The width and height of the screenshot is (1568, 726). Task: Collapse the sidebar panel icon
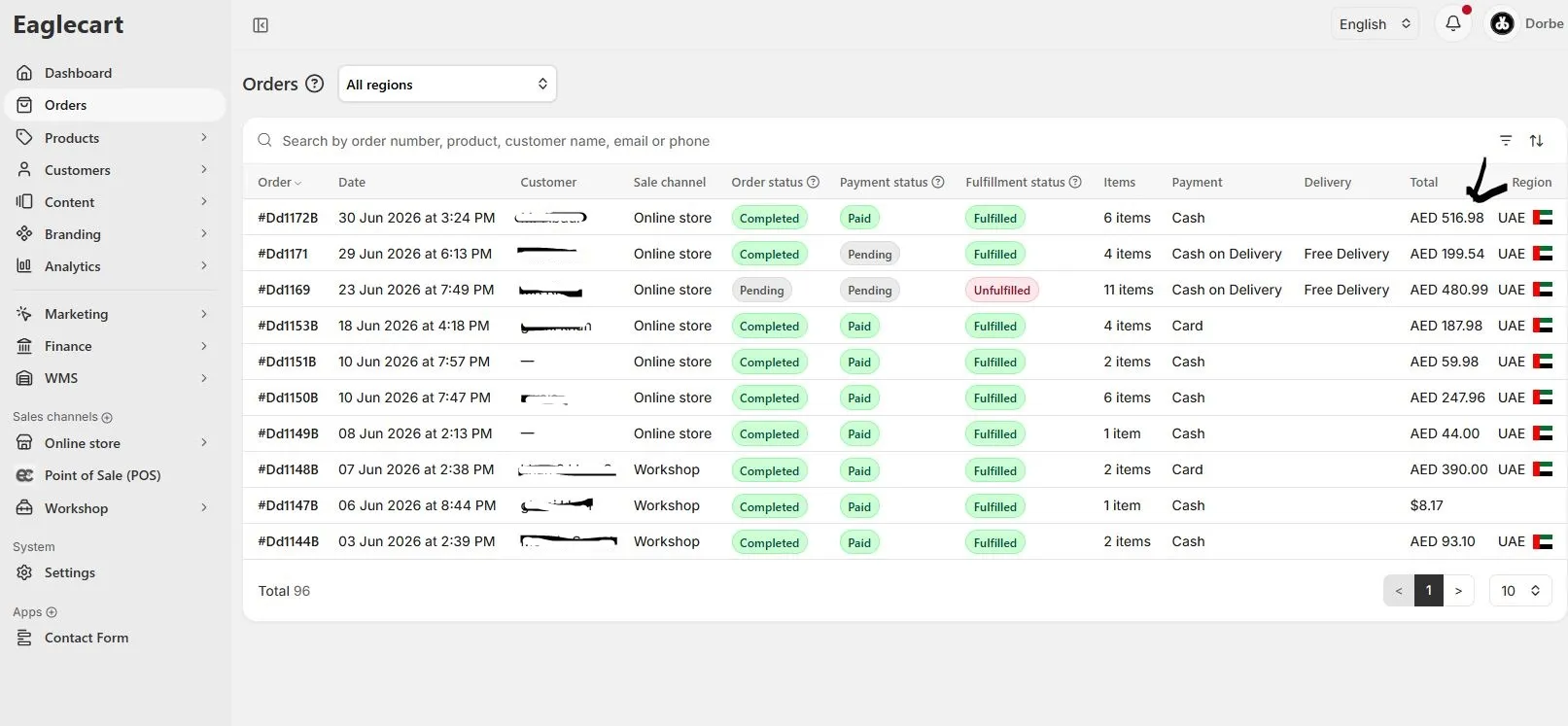tap(261, 25)
